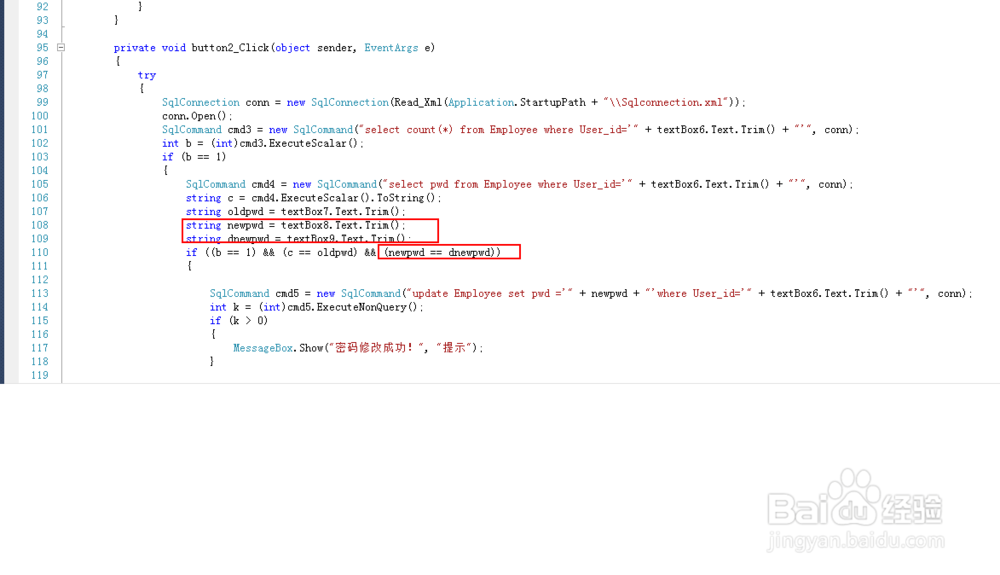Screen dimensions: 1000x575
Task: Click 'cmd5' variable on line 113
Action: click(x=287, y=293)
